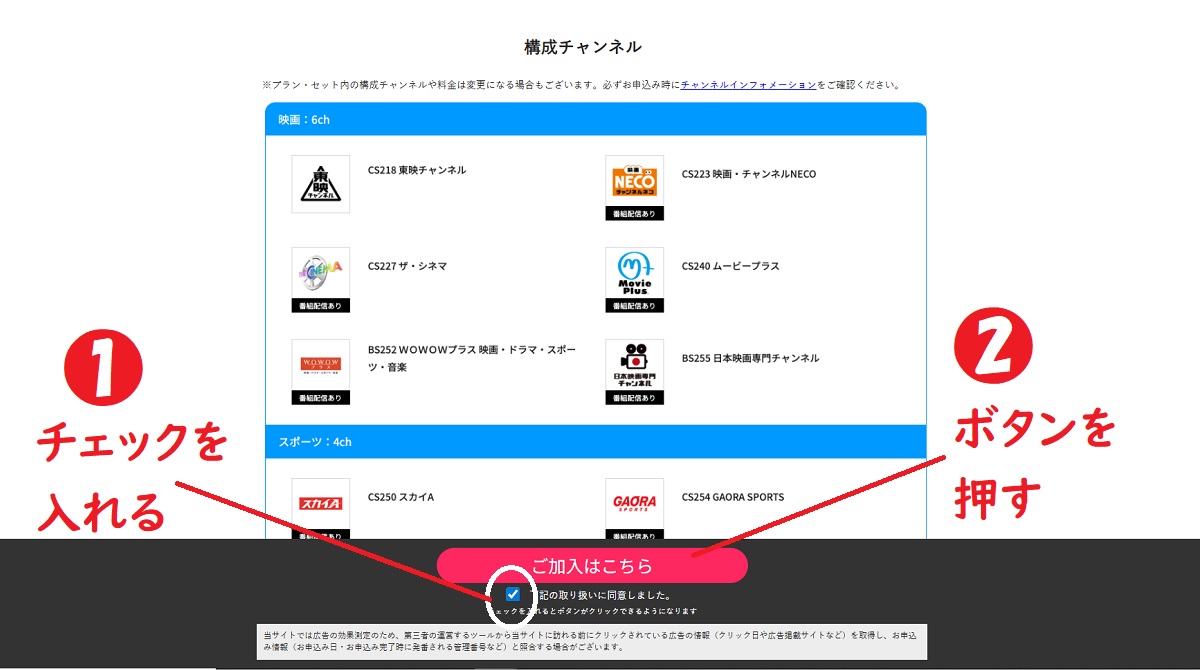Select the CS254 GAORA SPORTS label
The height and width of the screenshot is (670, 1200).
[732, 496]
